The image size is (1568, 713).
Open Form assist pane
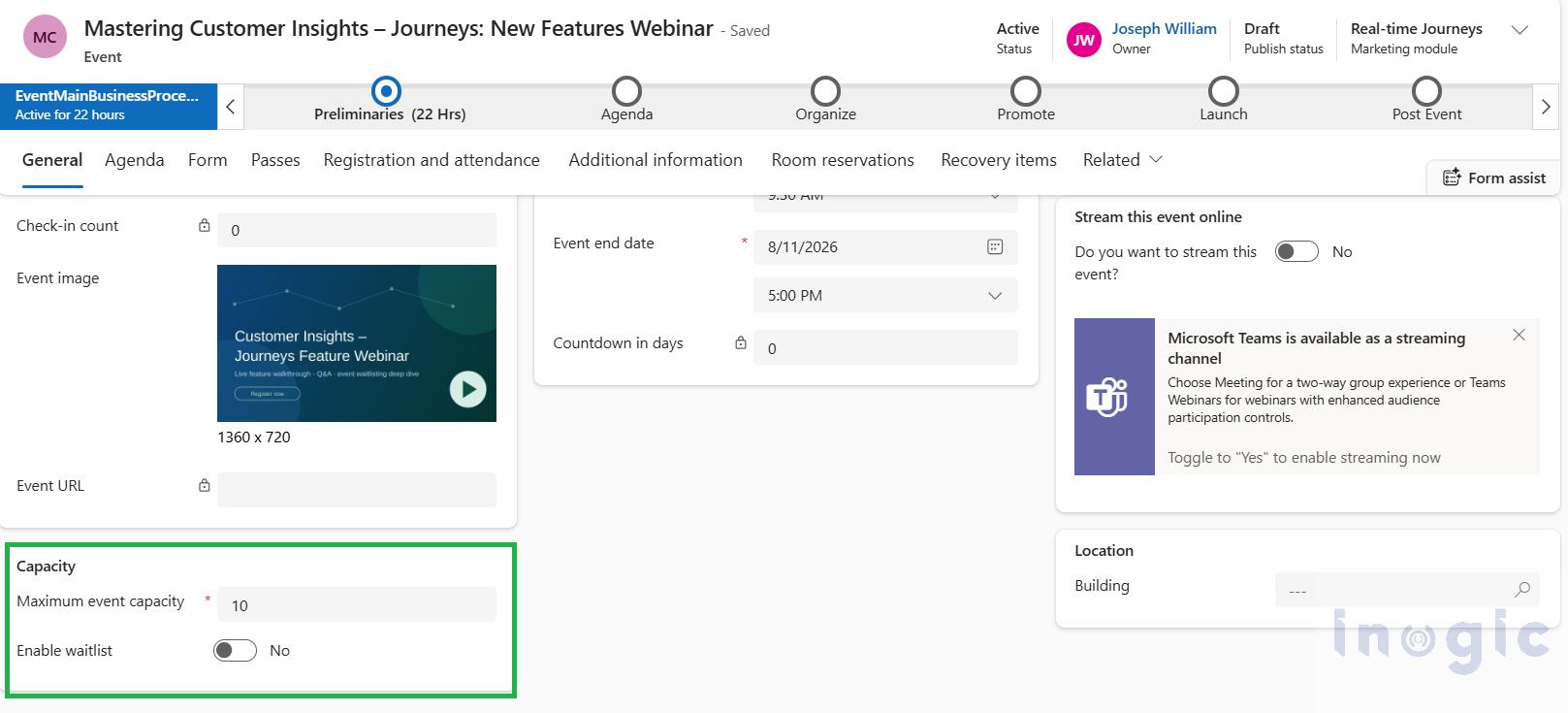[1494, 178]
